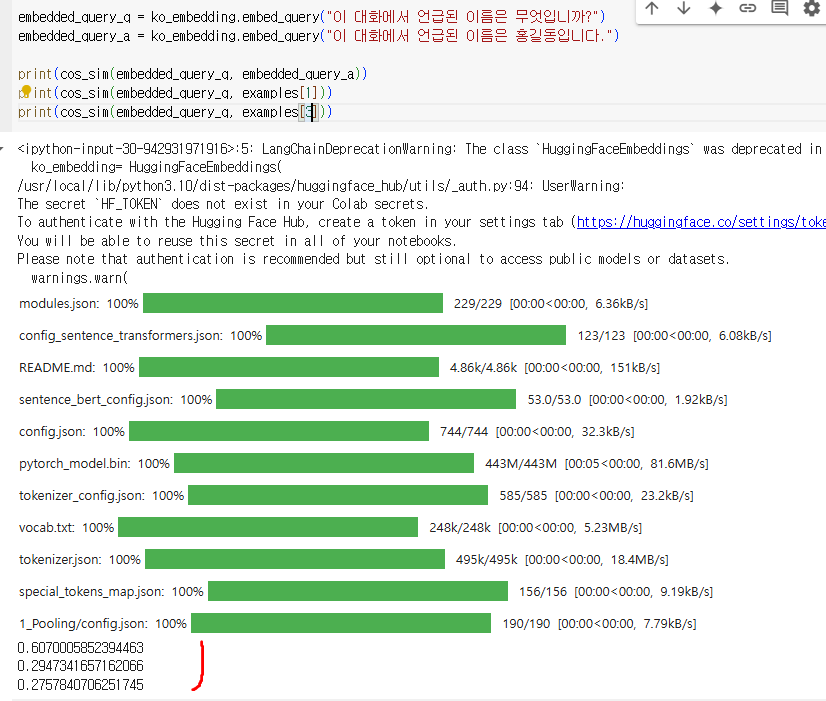Move the cell up with the up arrow
Screen dimensions: 826x701
[652, 8]
